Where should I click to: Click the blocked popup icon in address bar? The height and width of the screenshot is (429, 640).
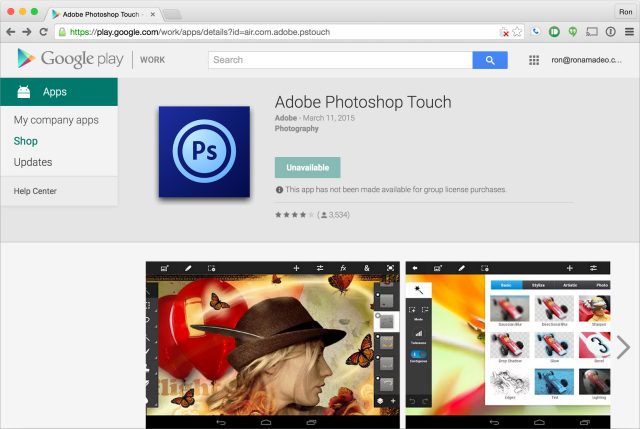tap(504, 32)
